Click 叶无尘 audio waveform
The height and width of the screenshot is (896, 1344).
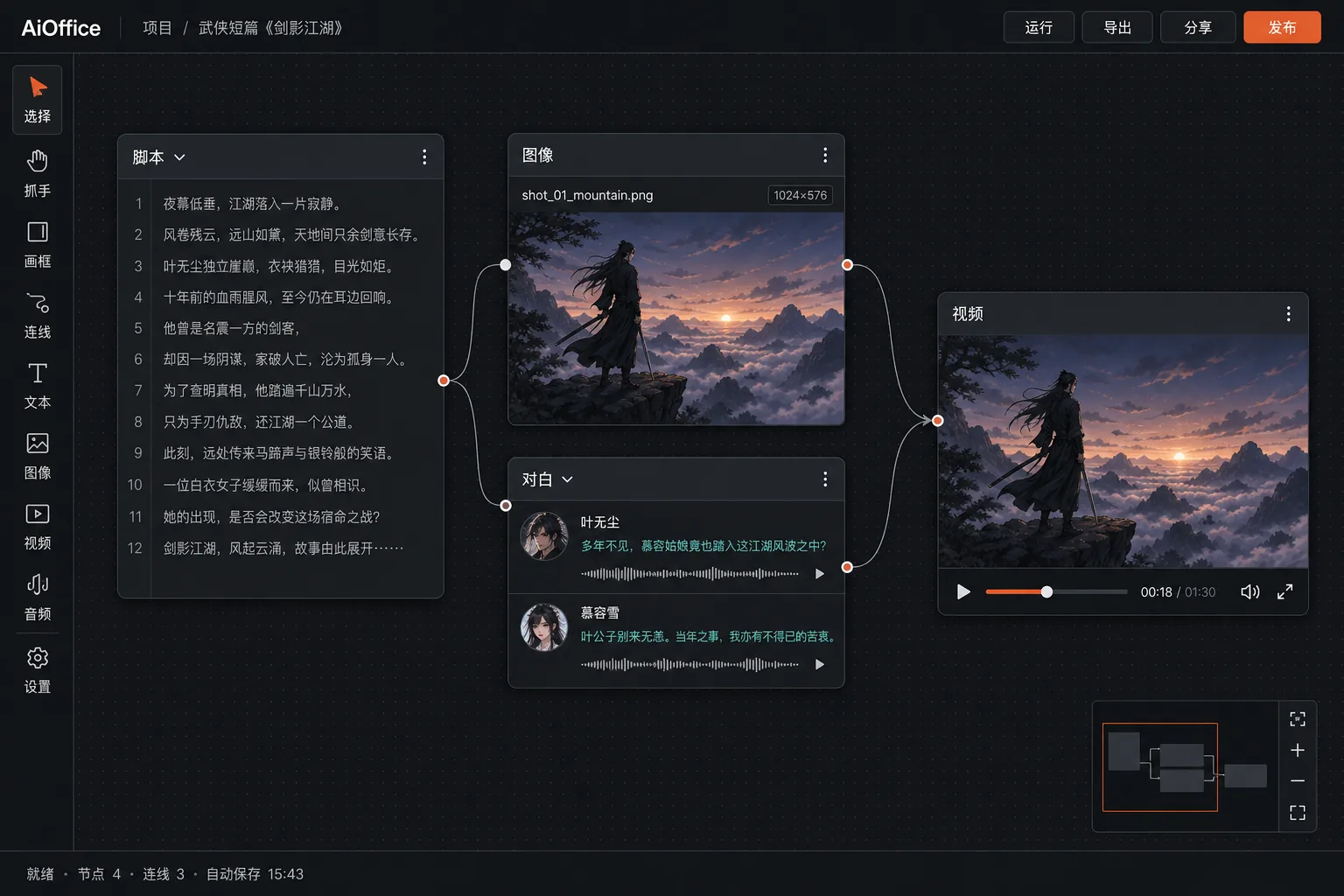[x=689, y=574]
